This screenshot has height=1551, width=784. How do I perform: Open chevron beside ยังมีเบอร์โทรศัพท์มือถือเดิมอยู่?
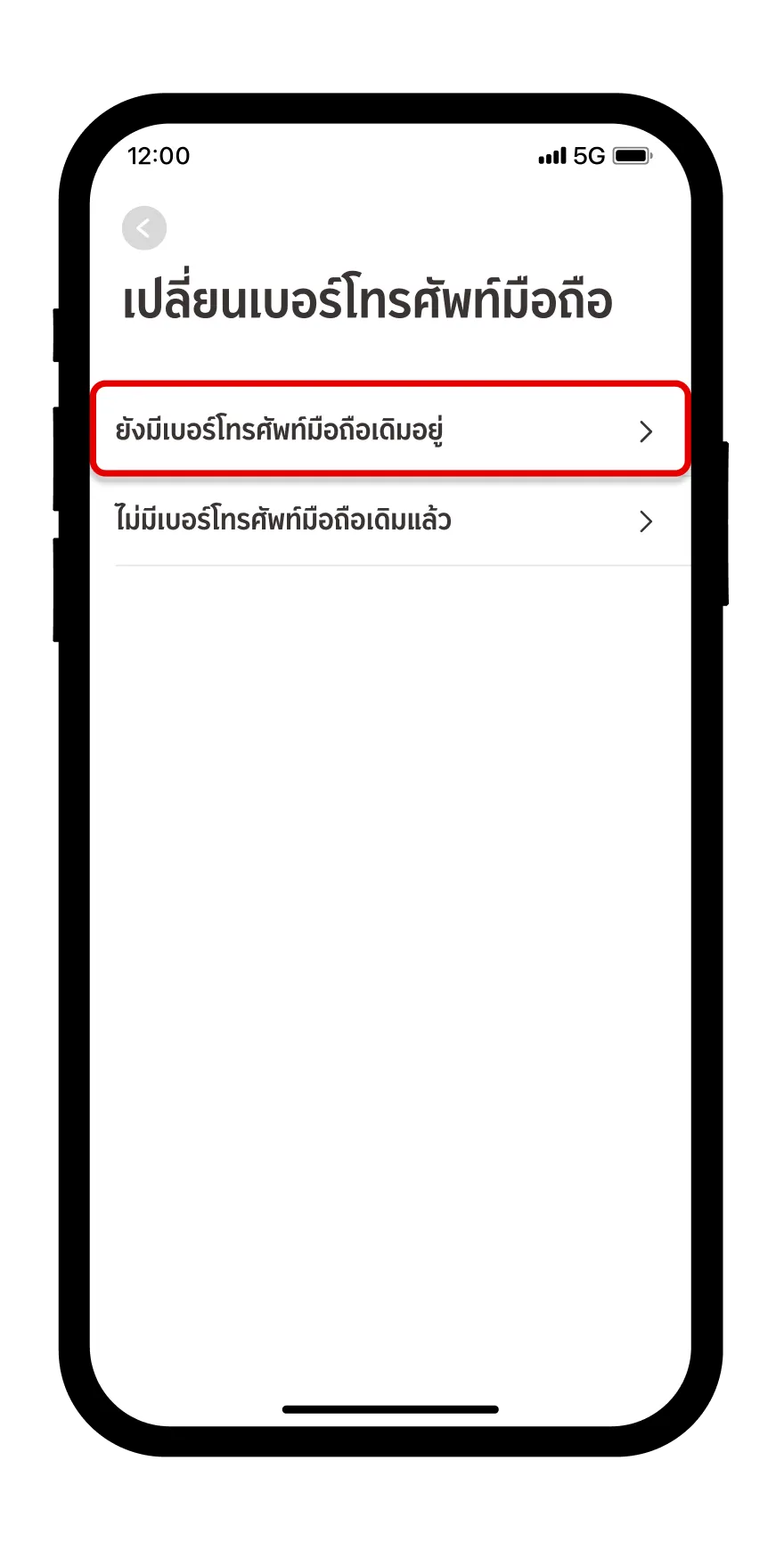click(647, 431)
